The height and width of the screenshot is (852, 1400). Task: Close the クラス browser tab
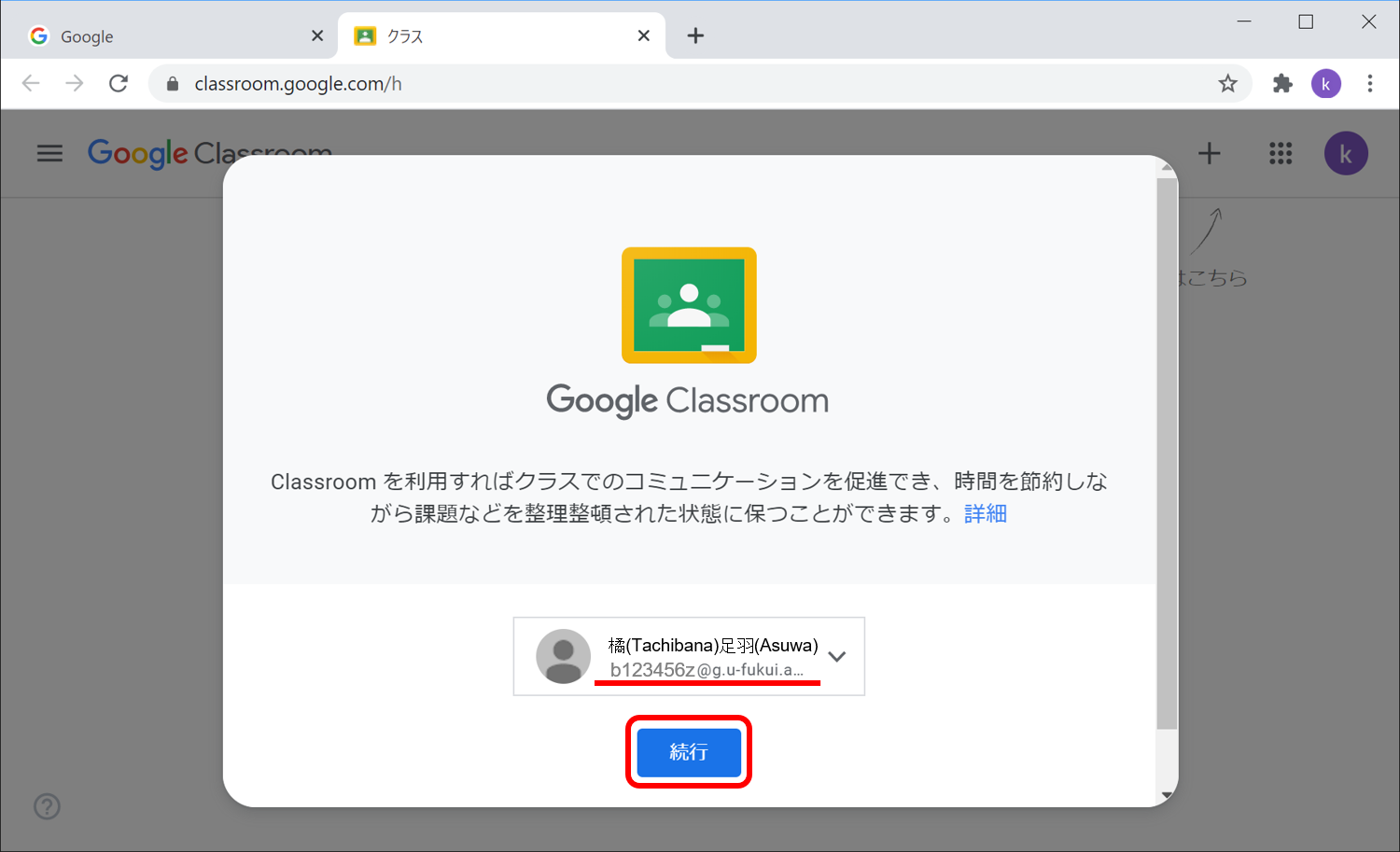pos(644,35)
